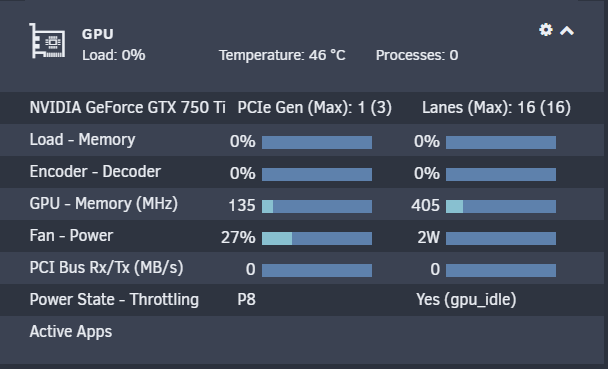Click the Decoder usage bar
The height and width of the screenshot is (369, 608).
[x=501, y=174]
